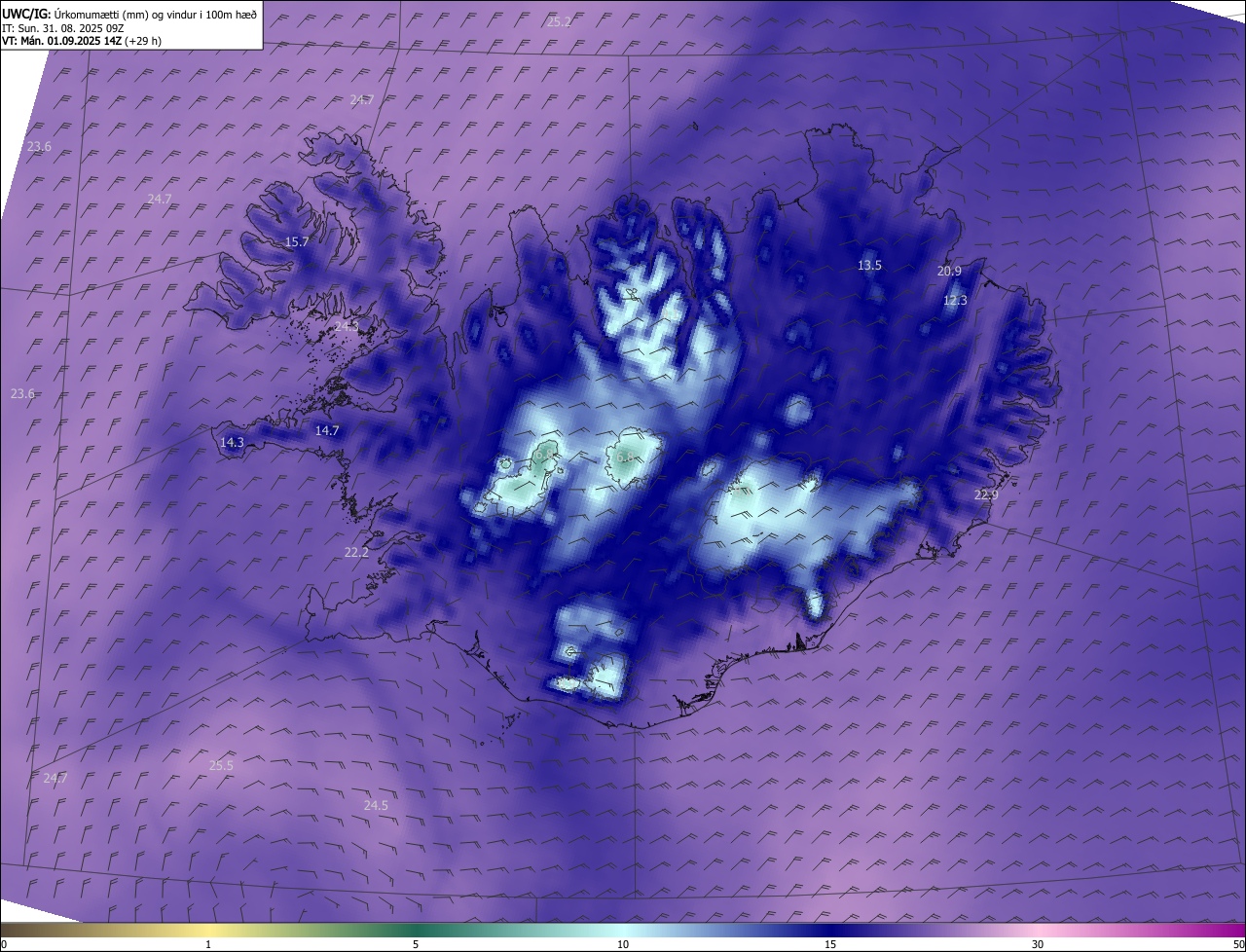Image resolution: width=1246 pixels, height=952 pixels.
Task: Click the 14.7 value label
Action: pyautogui.click(x=327, y=430)
